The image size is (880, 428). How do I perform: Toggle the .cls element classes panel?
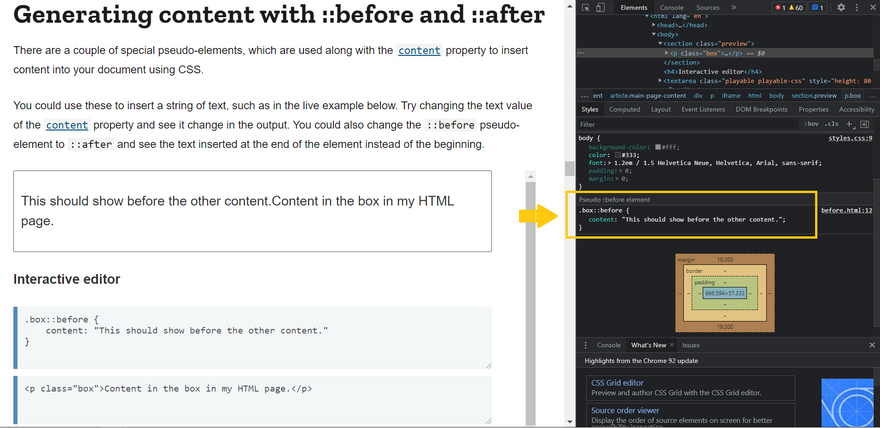[x=831, y=124]
